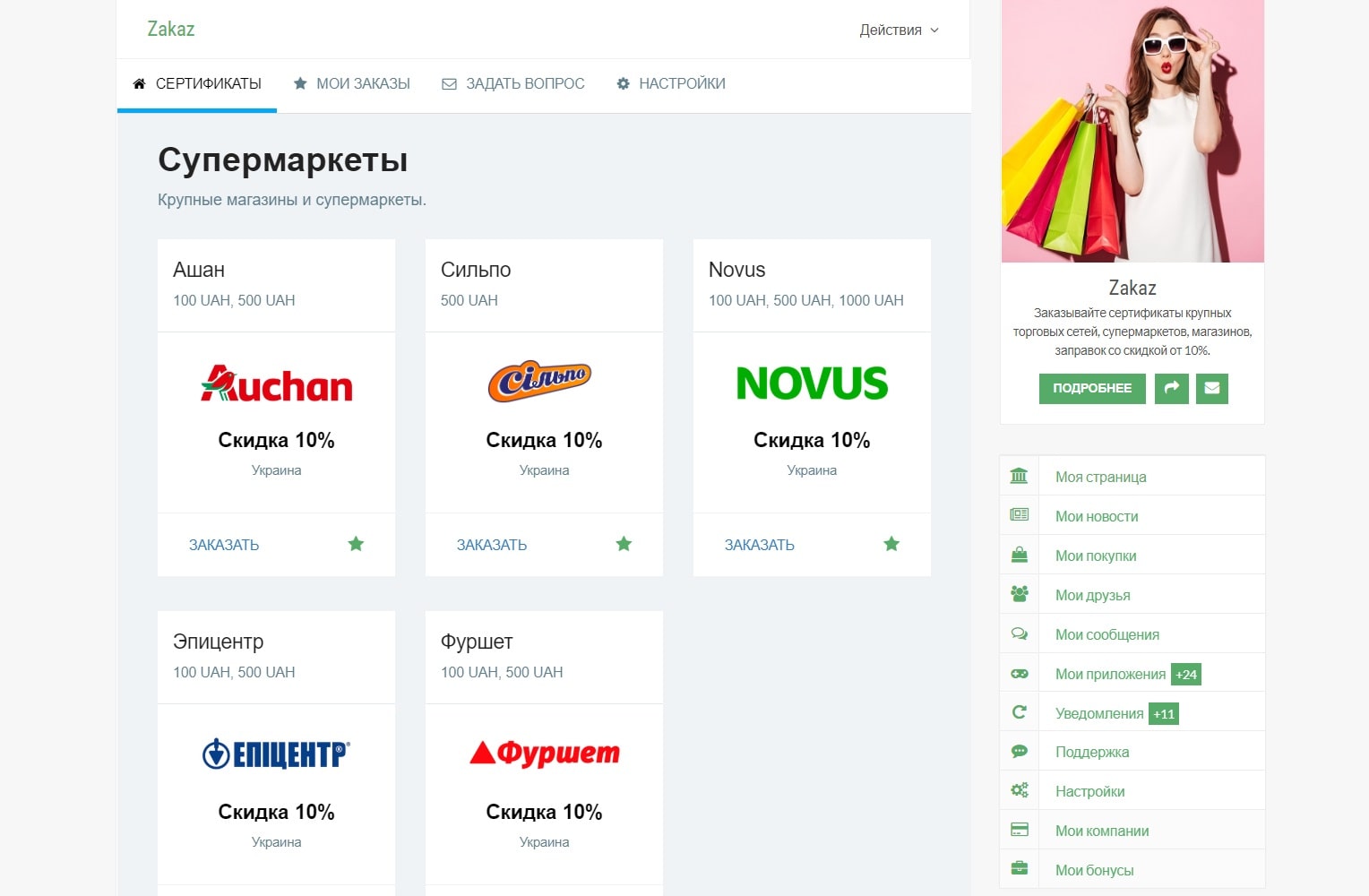The width and height of the screenshot is (1369, 896).
Task: Toggle favorite star on Novus card
Action: [x=891, y=544]
